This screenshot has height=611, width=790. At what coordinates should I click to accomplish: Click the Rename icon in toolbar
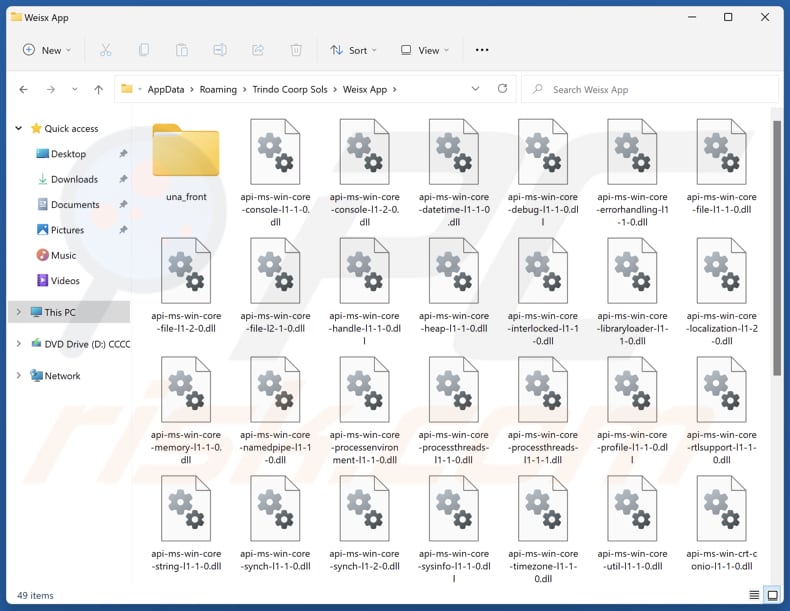(x=220, y=50)
